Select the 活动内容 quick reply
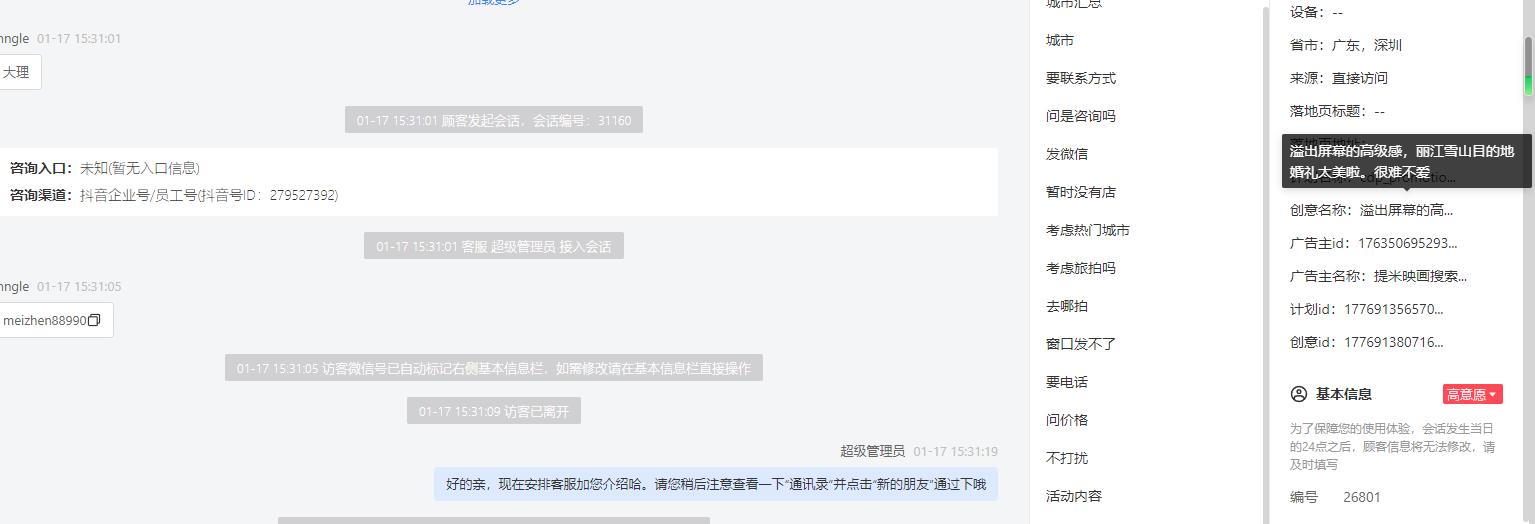Image resolution: width=1535 pixels, height=524 pixels. [1074, 496]
